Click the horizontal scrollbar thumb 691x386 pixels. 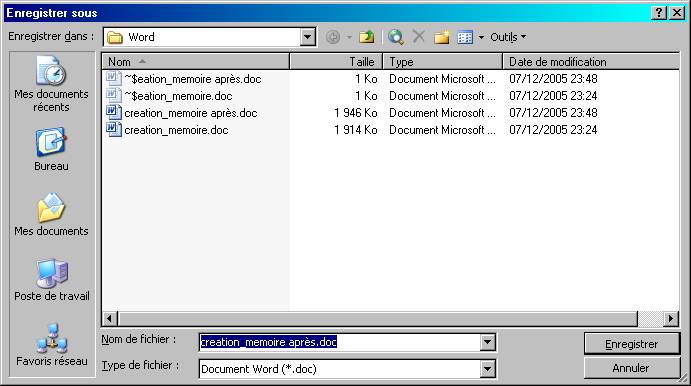click(x=378, y=318)
